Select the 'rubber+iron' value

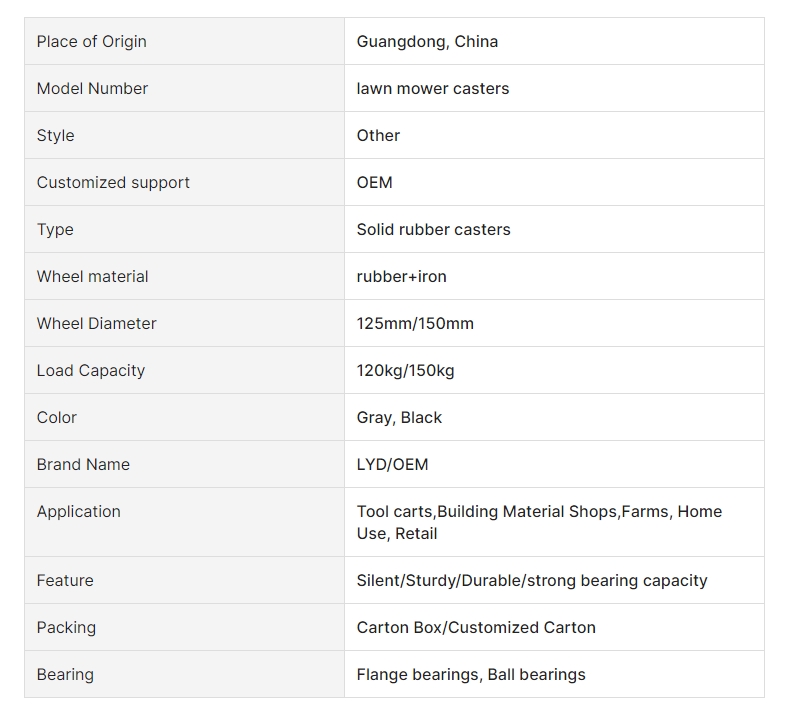pyautogui.click(x=402, y=276)
